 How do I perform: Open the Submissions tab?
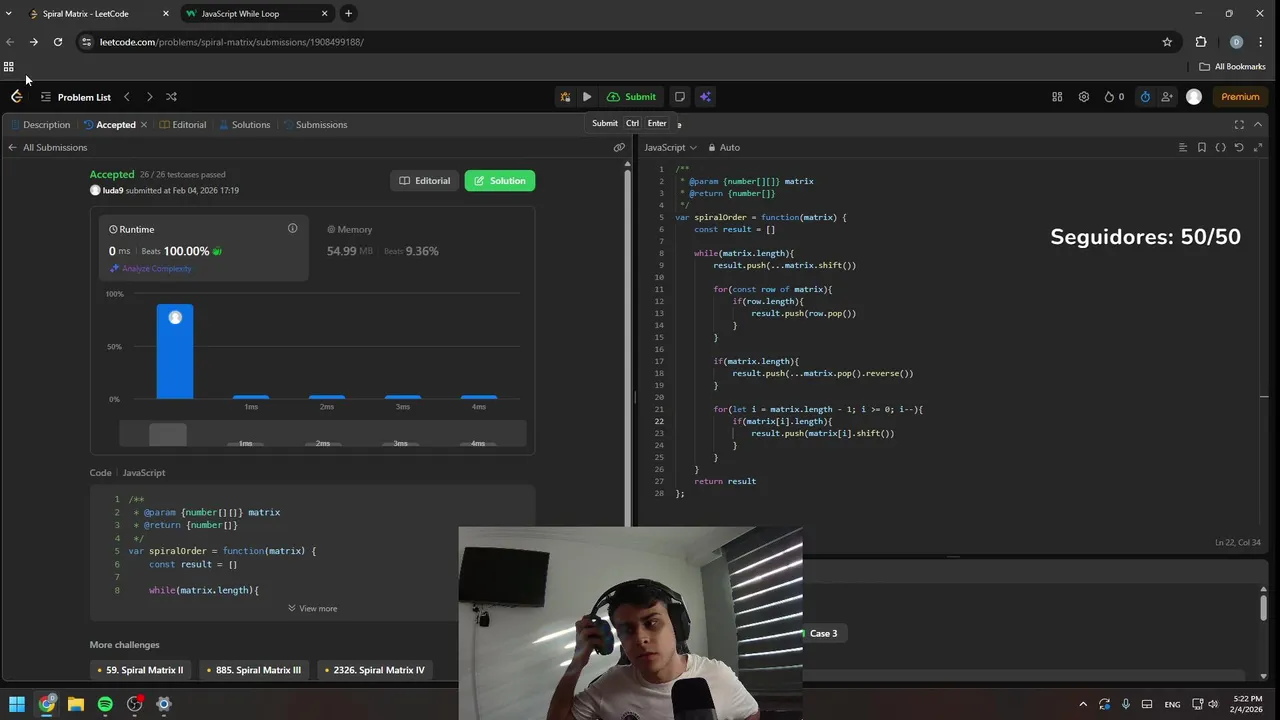point(315,125)
